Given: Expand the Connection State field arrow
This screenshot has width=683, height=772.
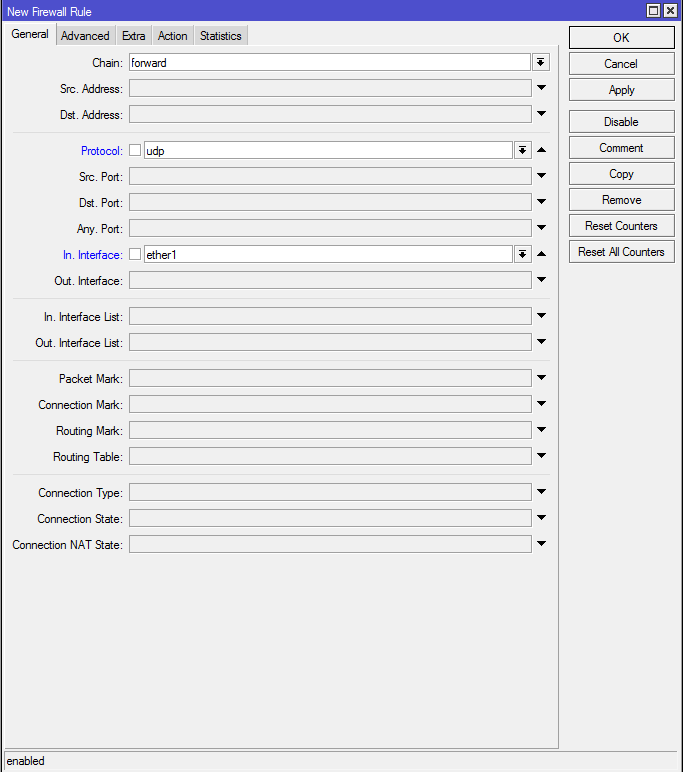Looking at the screenshot, I should pos(541,517).
